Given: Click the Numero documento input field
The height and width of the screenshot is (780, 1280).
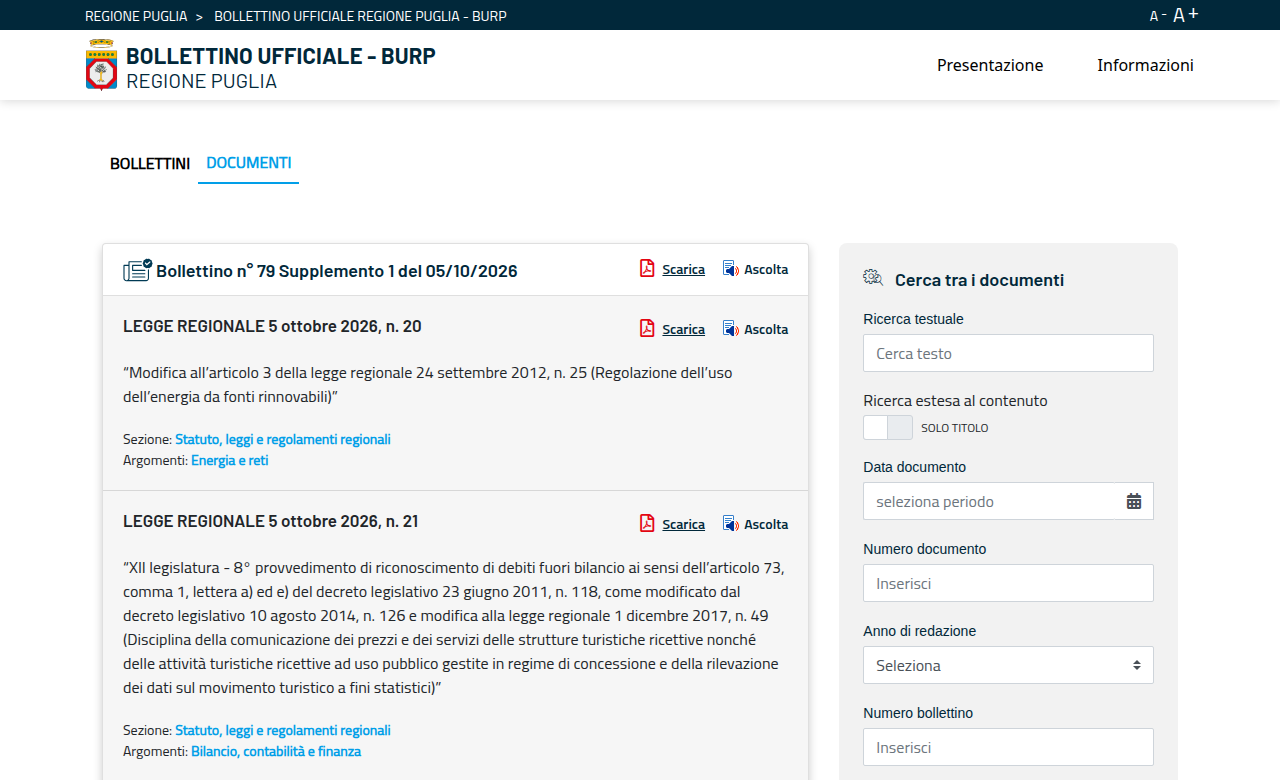Looking at the screenshot, I should click(1008, 583).
